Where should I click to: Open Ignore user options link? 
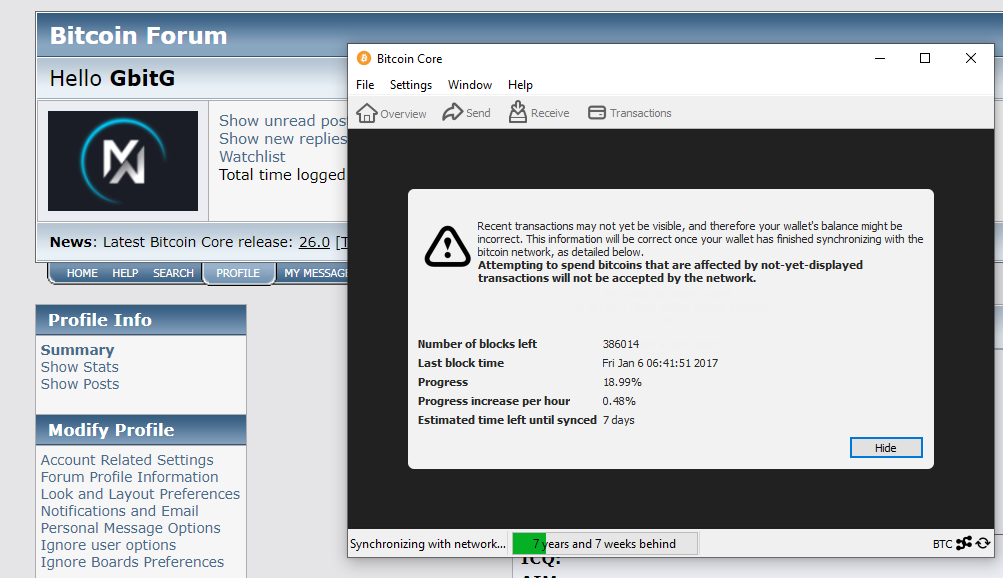point(109,545)
